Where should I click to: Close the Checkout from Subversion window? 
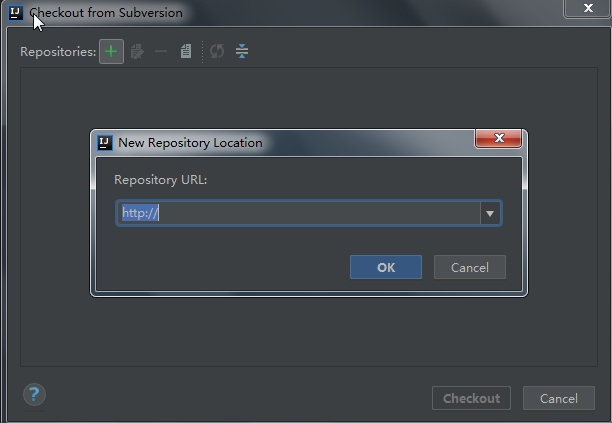coord(588,8)
